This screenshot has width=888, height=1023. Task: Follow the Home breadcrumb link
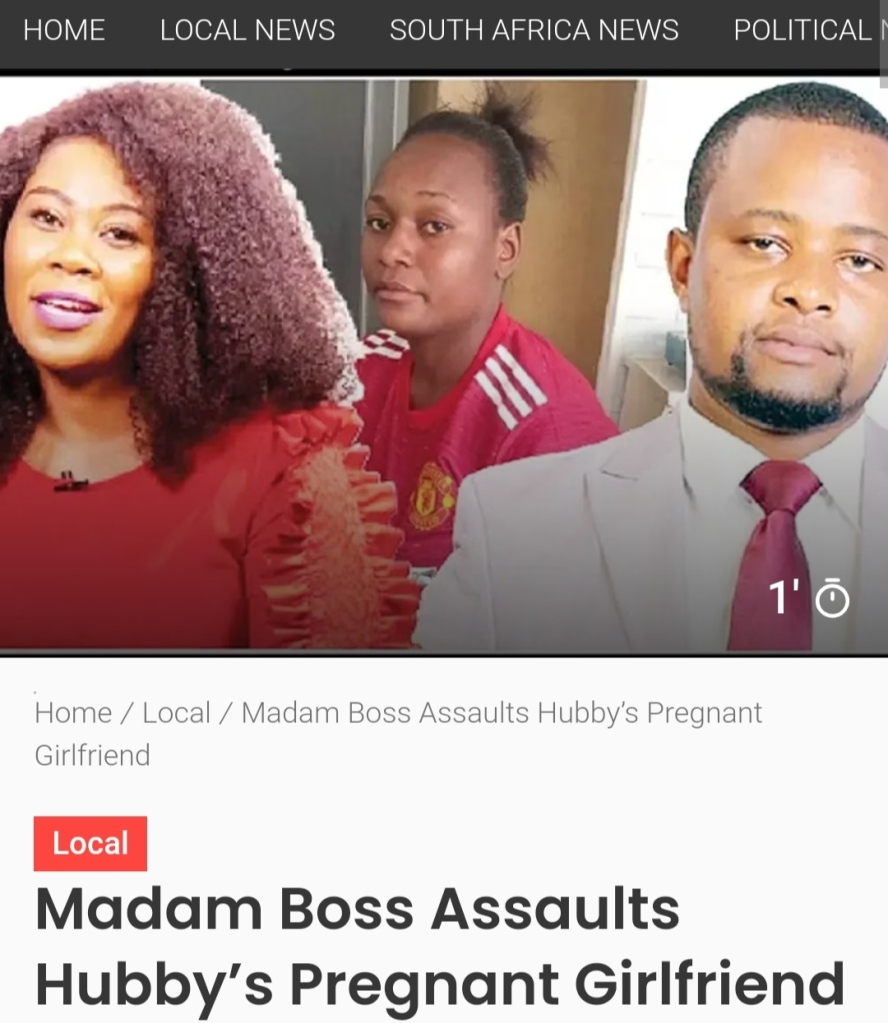[x=73, y=712]
